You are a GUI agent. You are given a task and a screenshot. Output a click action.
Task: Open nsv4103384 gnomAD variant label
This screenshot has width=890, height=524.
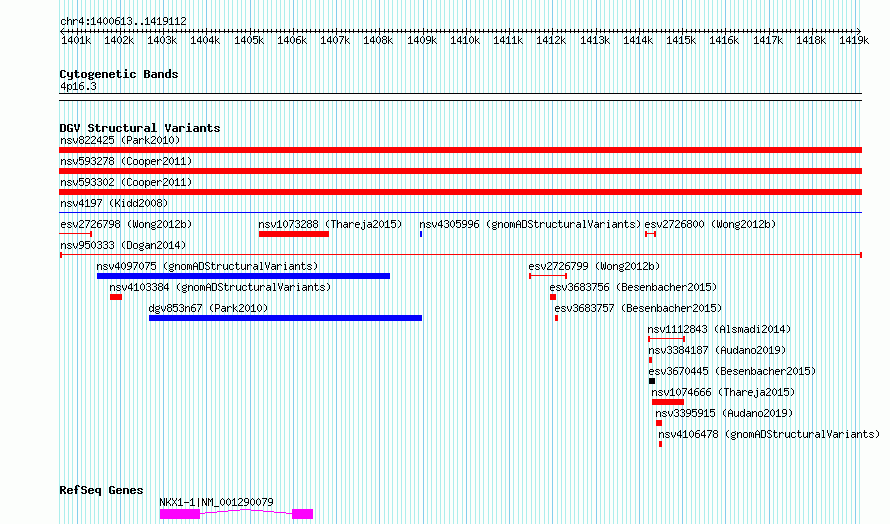[x=220, y=287]
